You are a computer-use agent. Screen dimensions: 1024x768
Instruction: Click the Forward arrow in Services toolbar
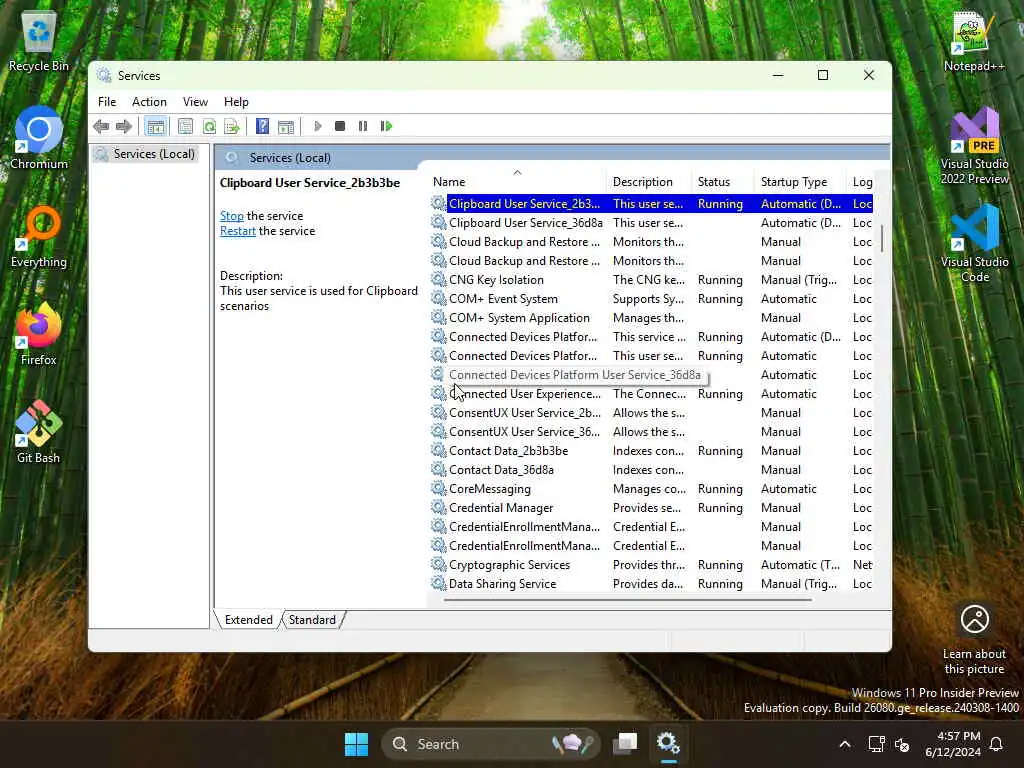coord(123,126)
